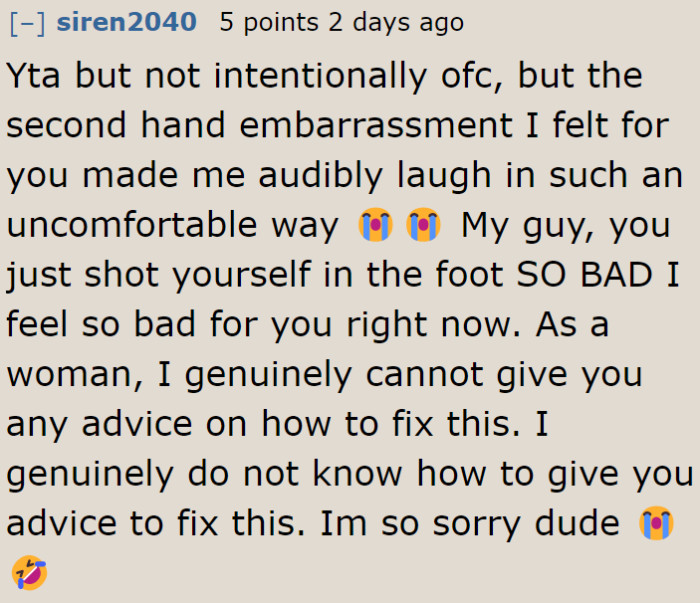Open the siren2040 user profile
This screenshot has width=700, height=603.
127,23
